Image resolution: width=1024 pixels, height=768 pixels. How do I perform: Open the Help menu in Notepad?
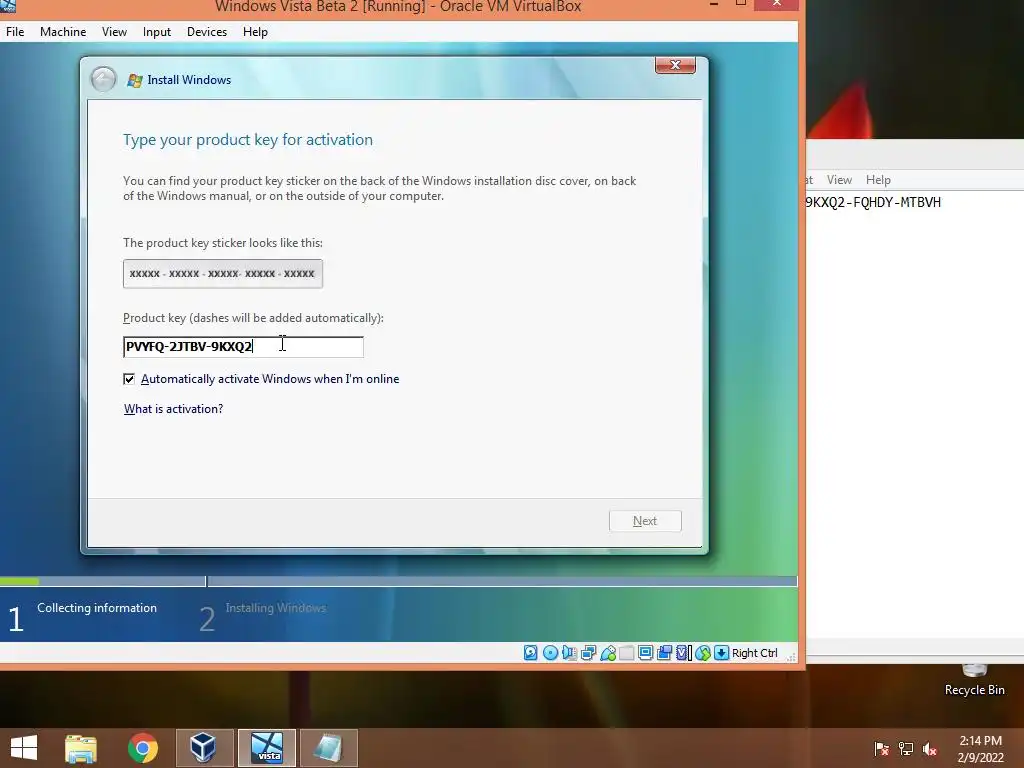point(878,180)
